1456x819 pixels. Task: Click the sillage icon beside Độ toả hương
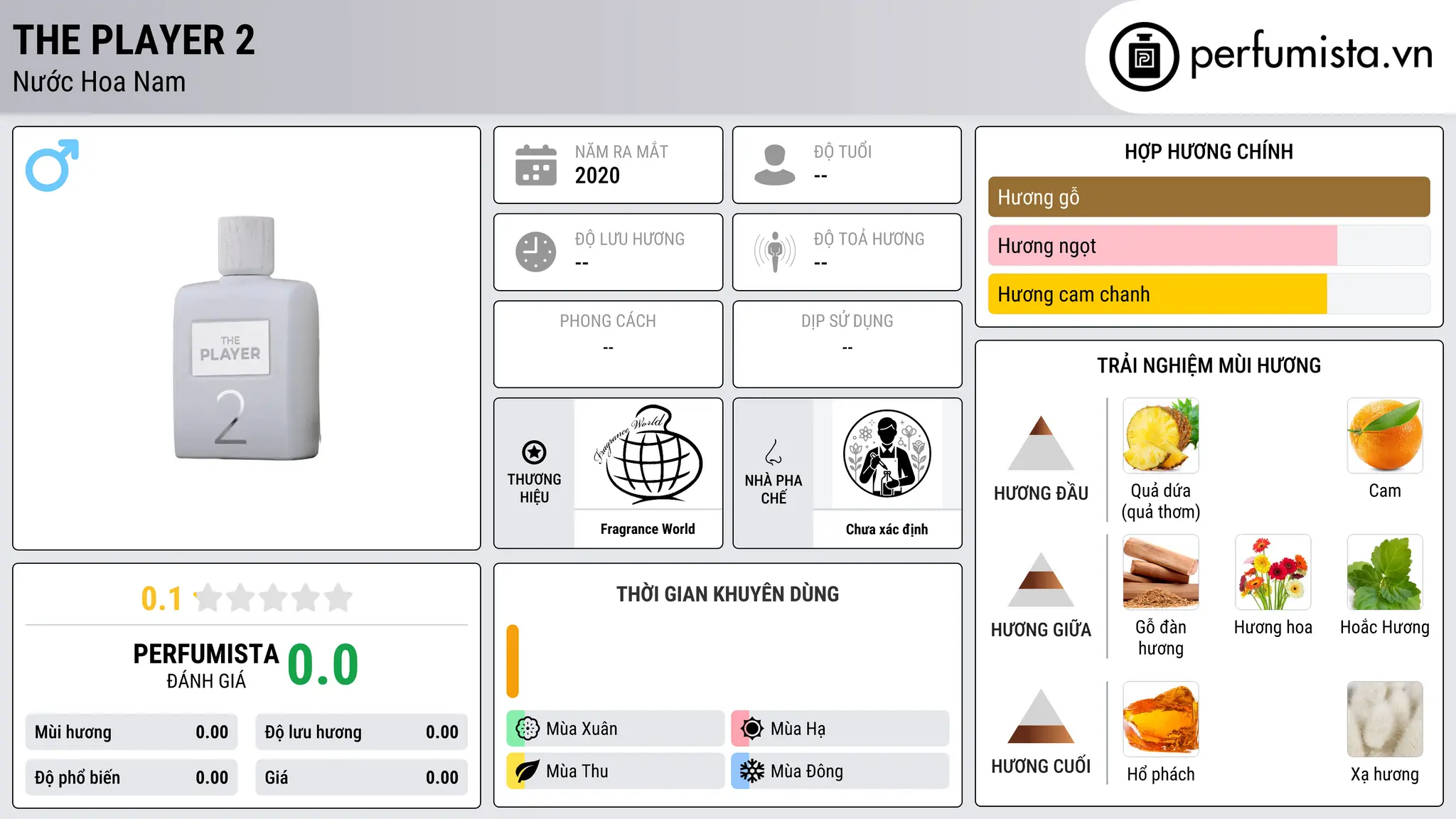coord(775,252)
